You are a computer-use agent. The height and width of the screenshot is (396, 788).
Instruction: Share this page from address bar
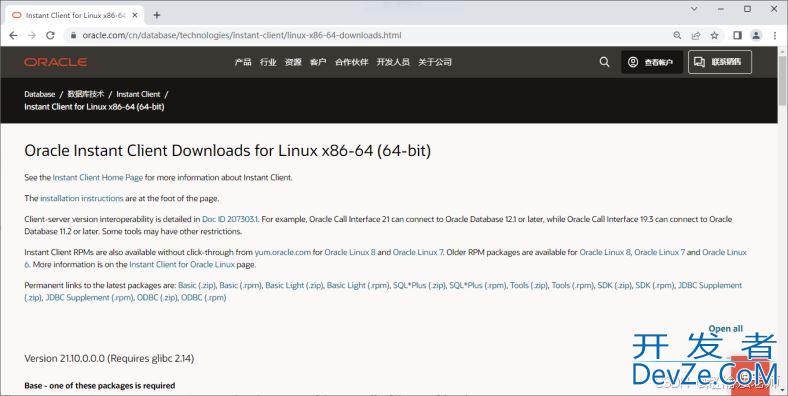(696, 35)
